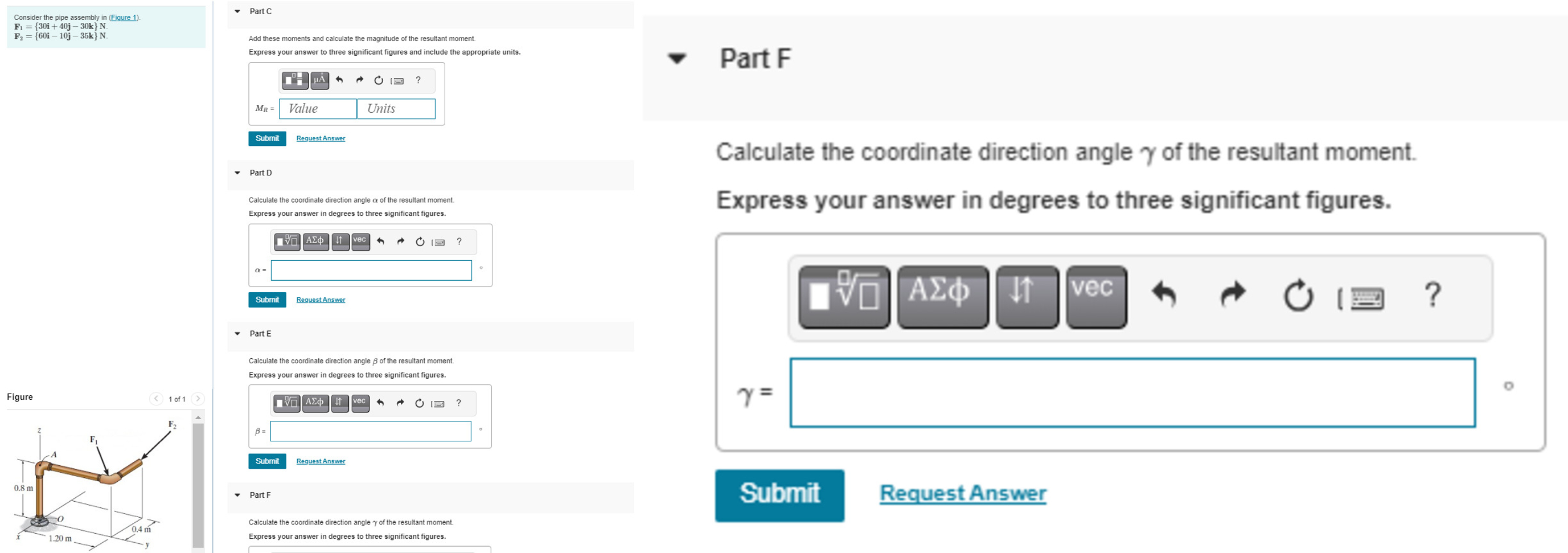Collapse the Part E section
Screen dimensions: 1568x553
click(x=237, y=333)
